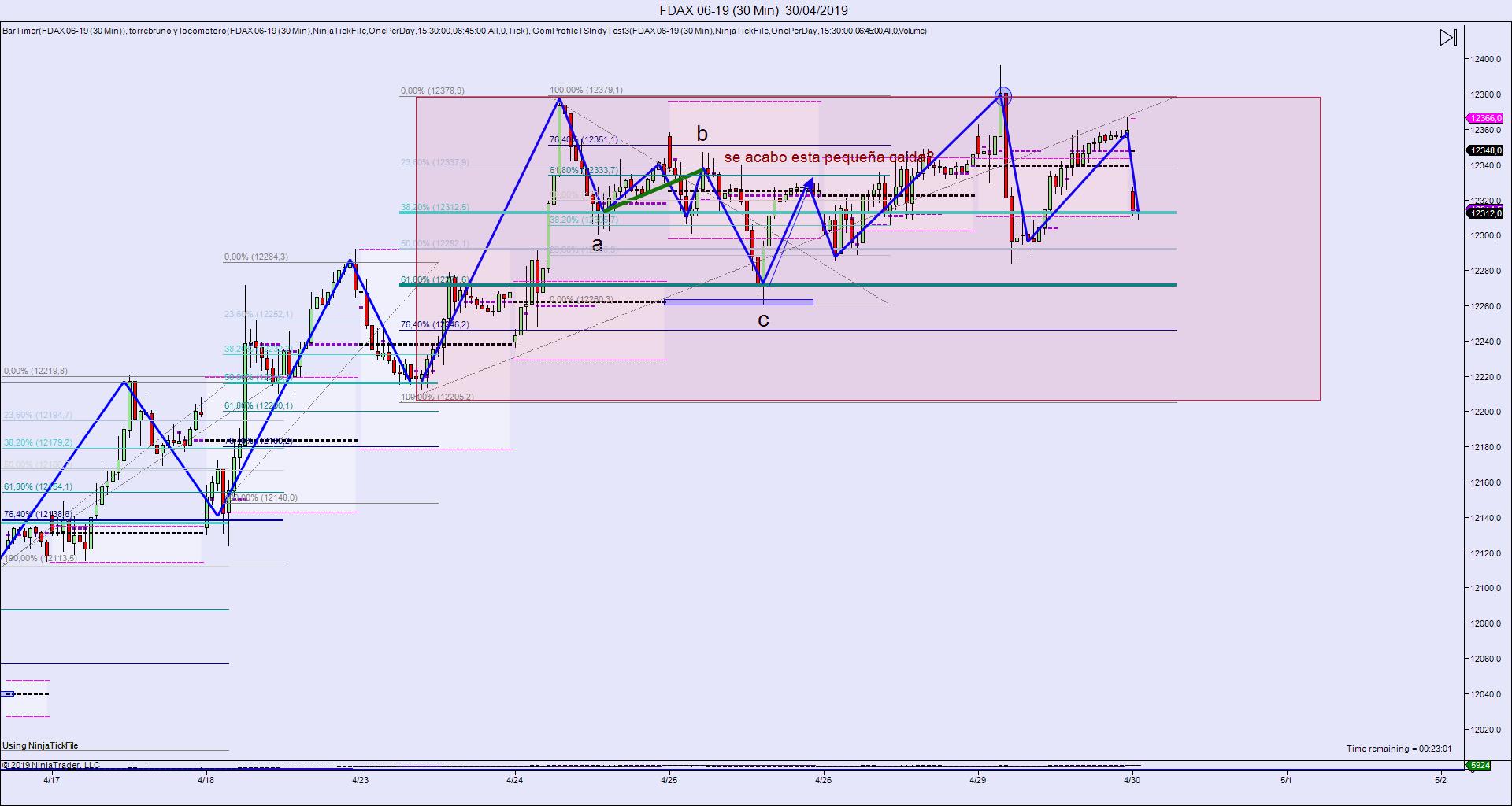Click the 'Using NinjaTickFile' status text
Viewport: 1512px width, 806px height.
pos(40,745)
